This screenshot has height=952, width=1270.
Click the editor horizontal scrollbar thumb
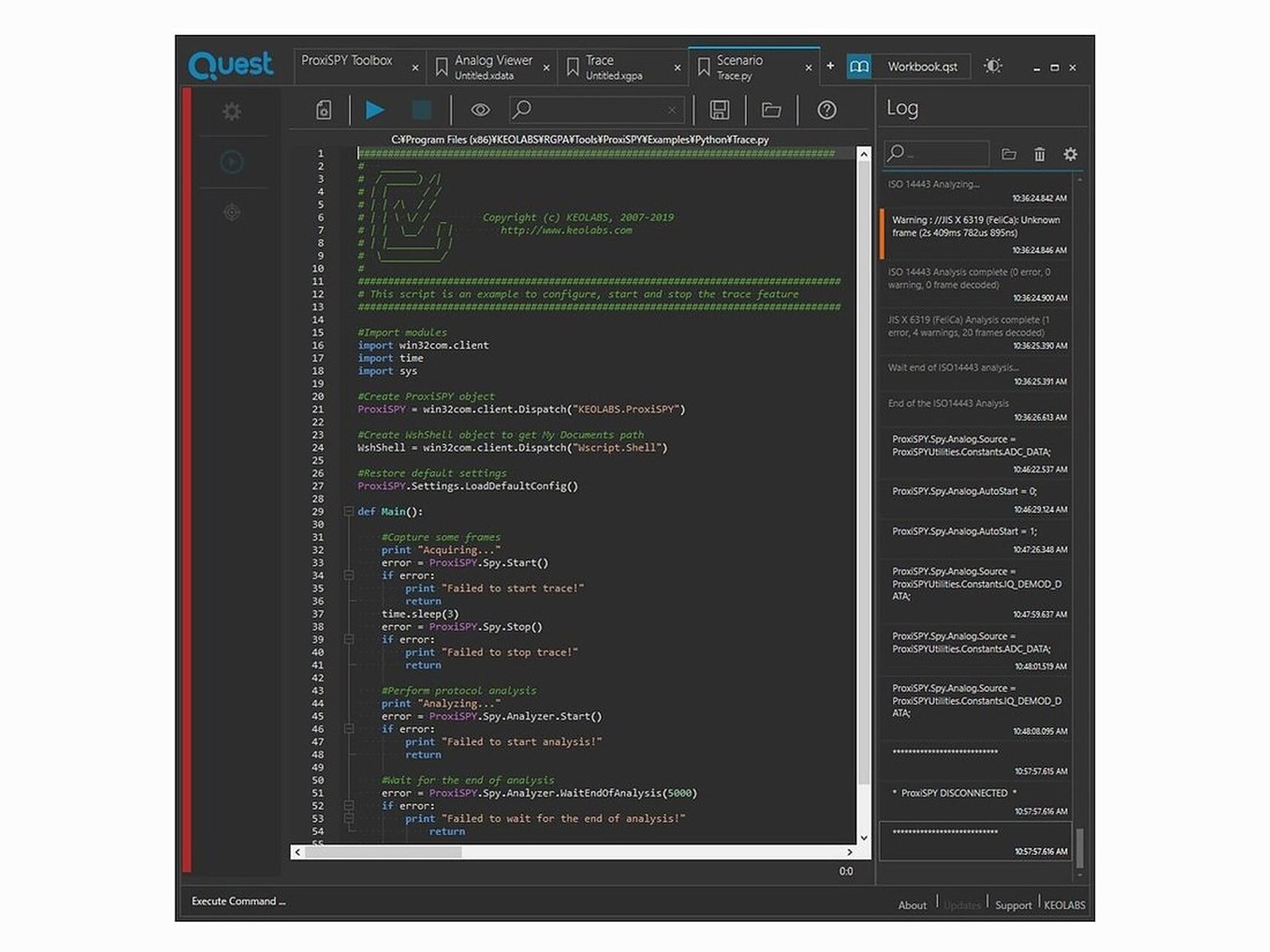coord(383,852)
